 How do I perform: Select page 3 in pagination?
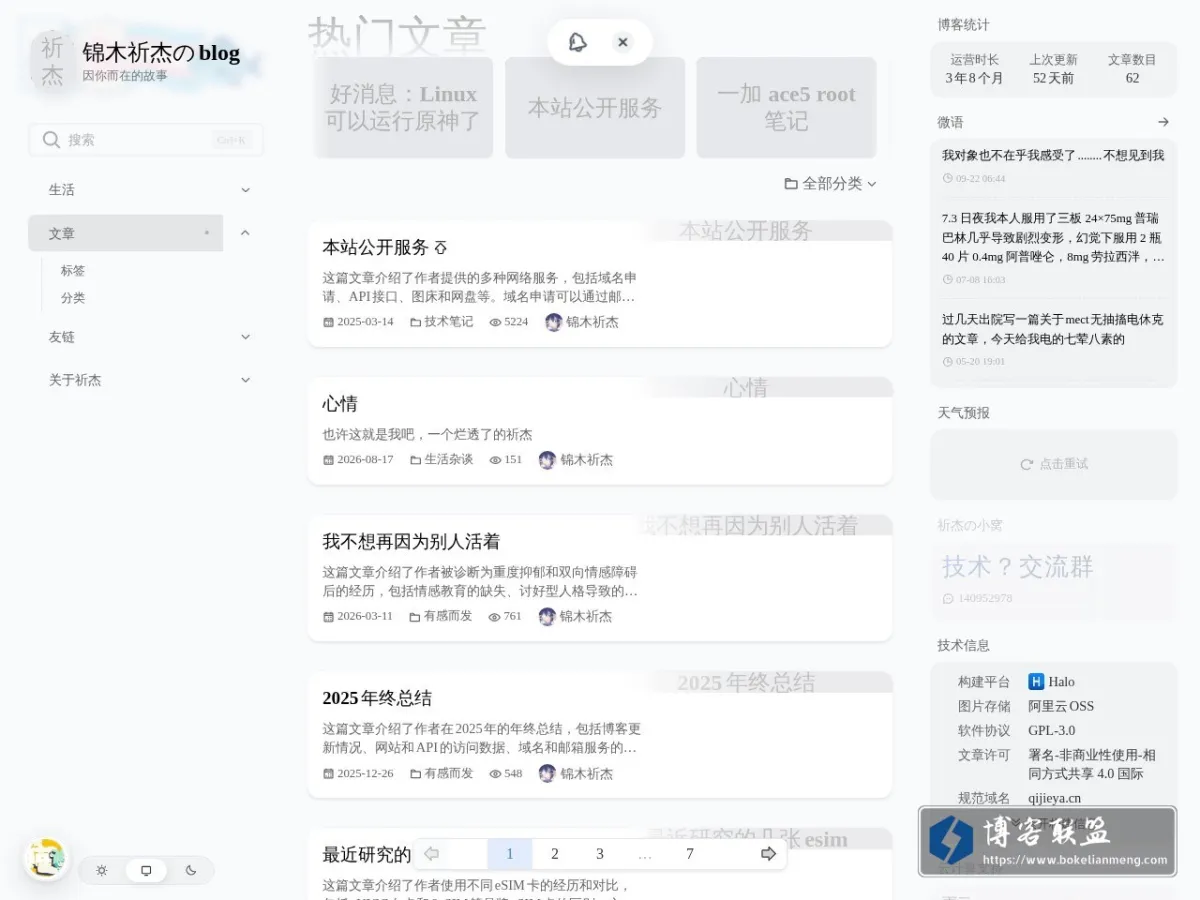coord(600,854)
